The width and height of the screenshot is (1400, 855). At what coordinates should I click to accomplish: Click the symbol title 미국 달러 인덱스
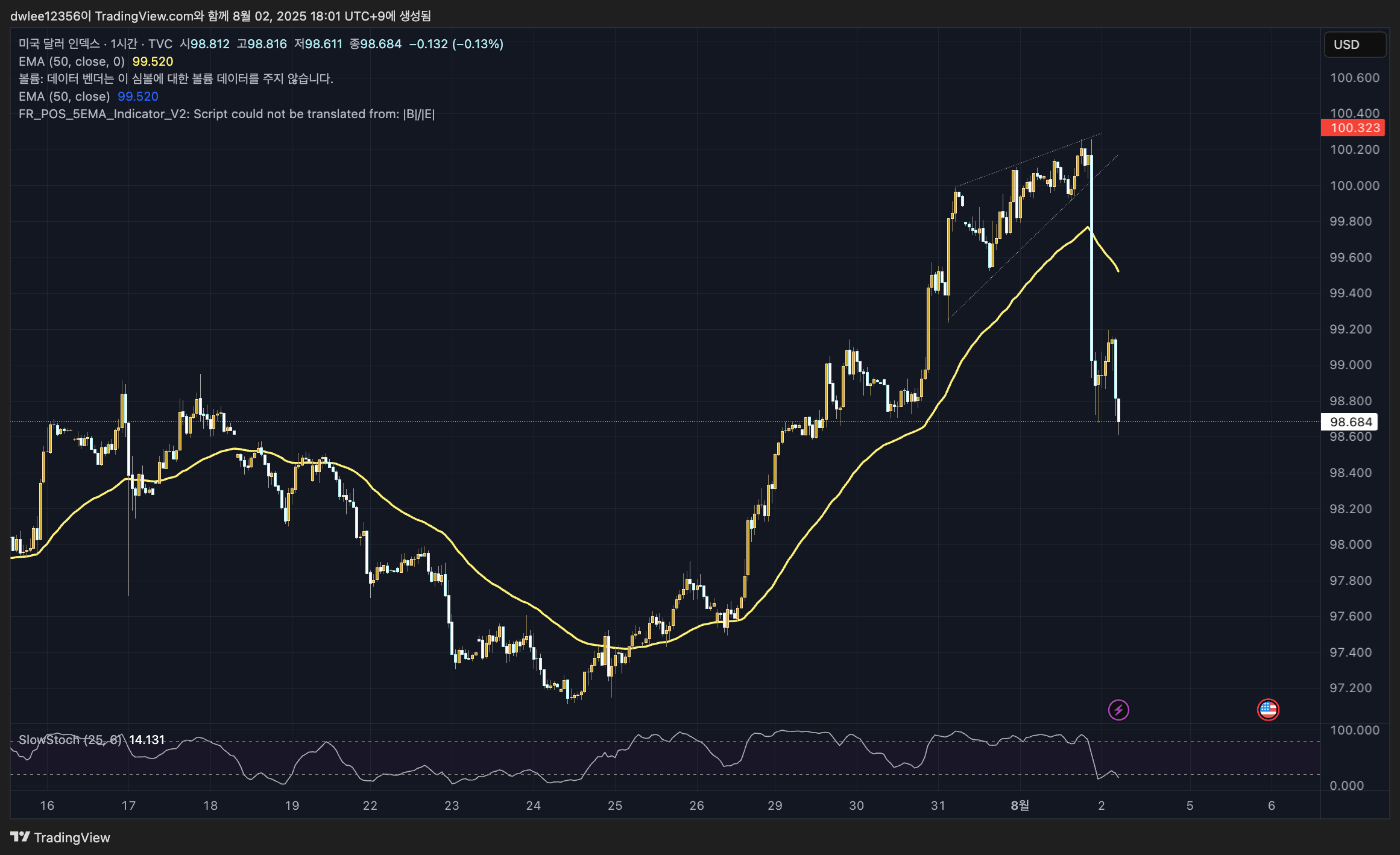coord(59,44)
